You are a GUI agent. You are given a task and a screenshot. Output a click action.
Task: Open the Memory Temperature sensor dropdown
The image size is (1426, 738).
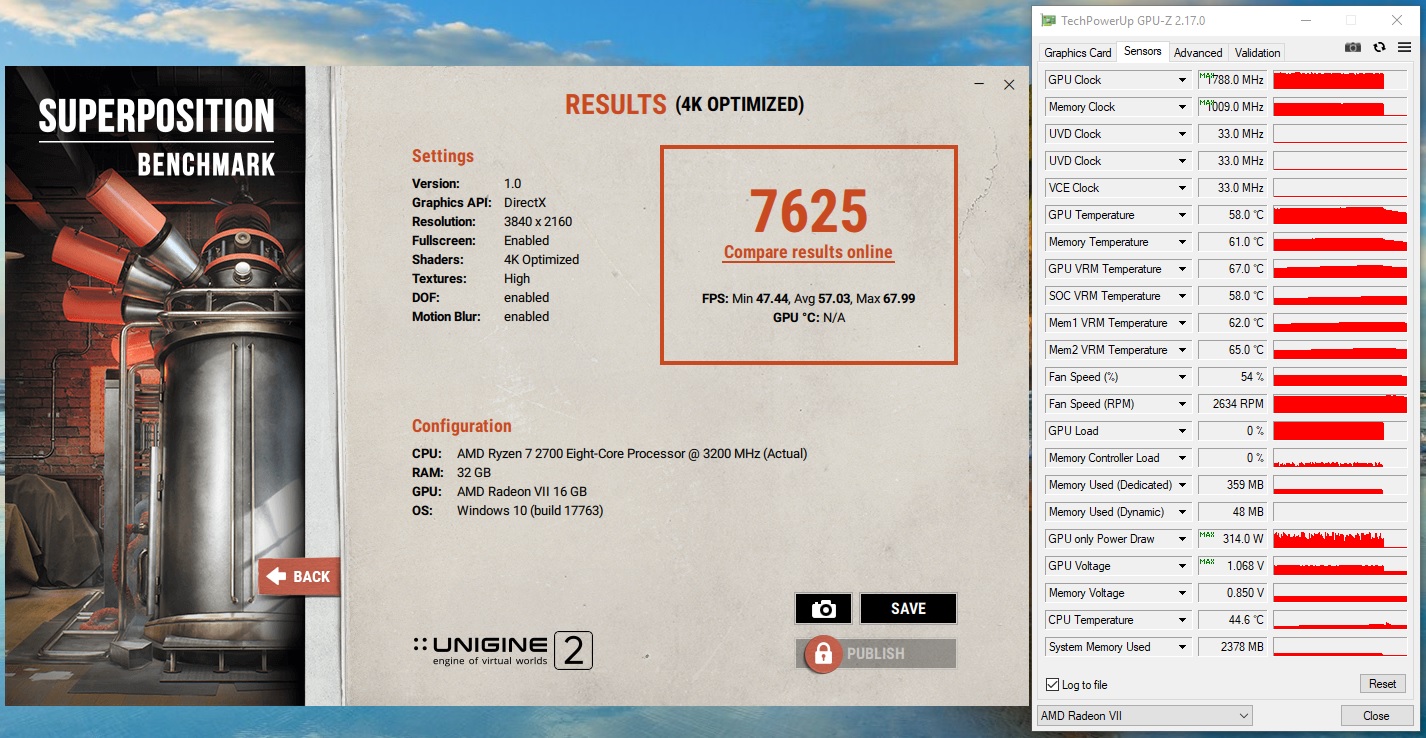pyautogui.click(x=1182, y=242)
